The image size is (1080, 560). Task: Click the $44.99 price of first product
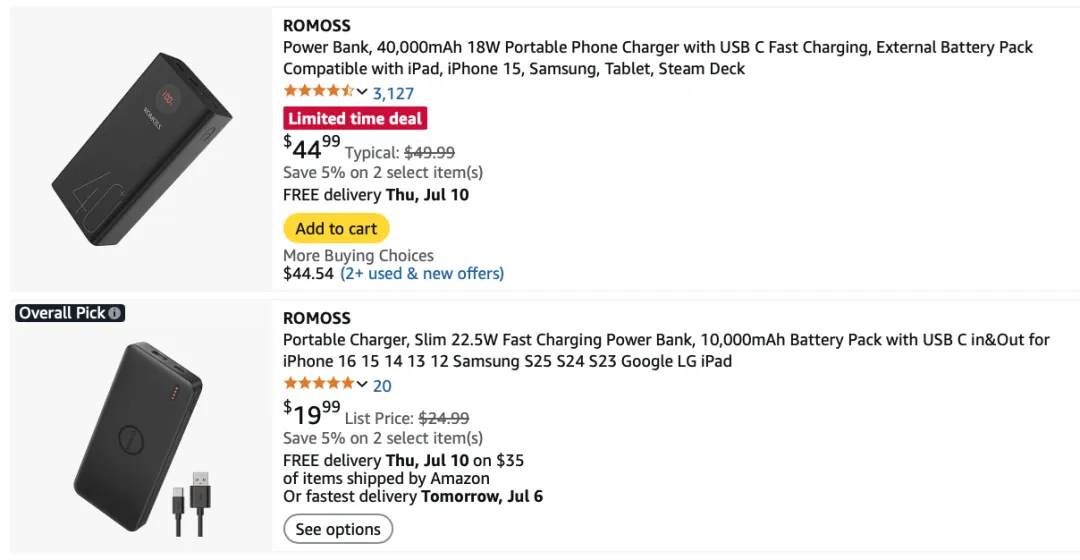(312, 149)
